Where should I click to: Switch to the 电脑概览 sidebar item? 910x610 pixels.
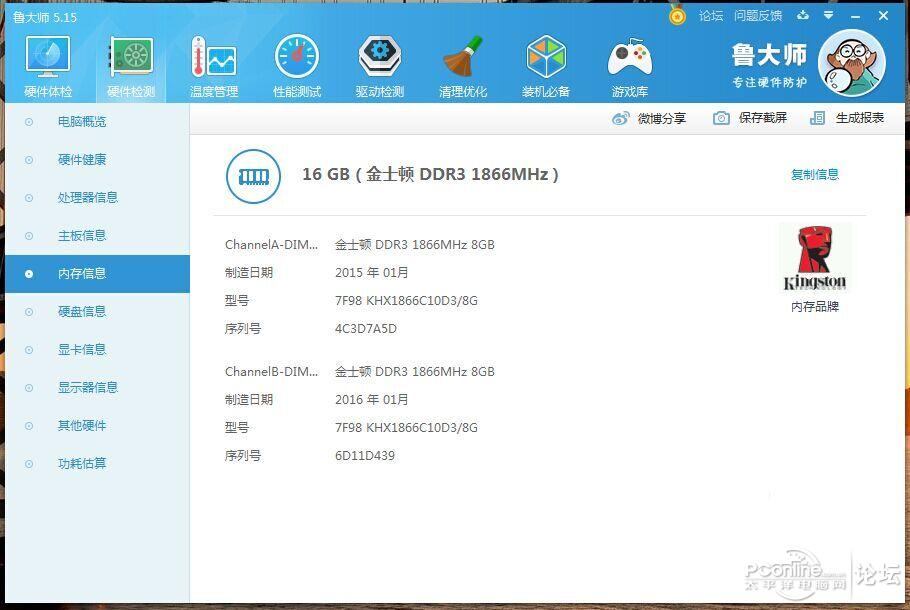97,122
